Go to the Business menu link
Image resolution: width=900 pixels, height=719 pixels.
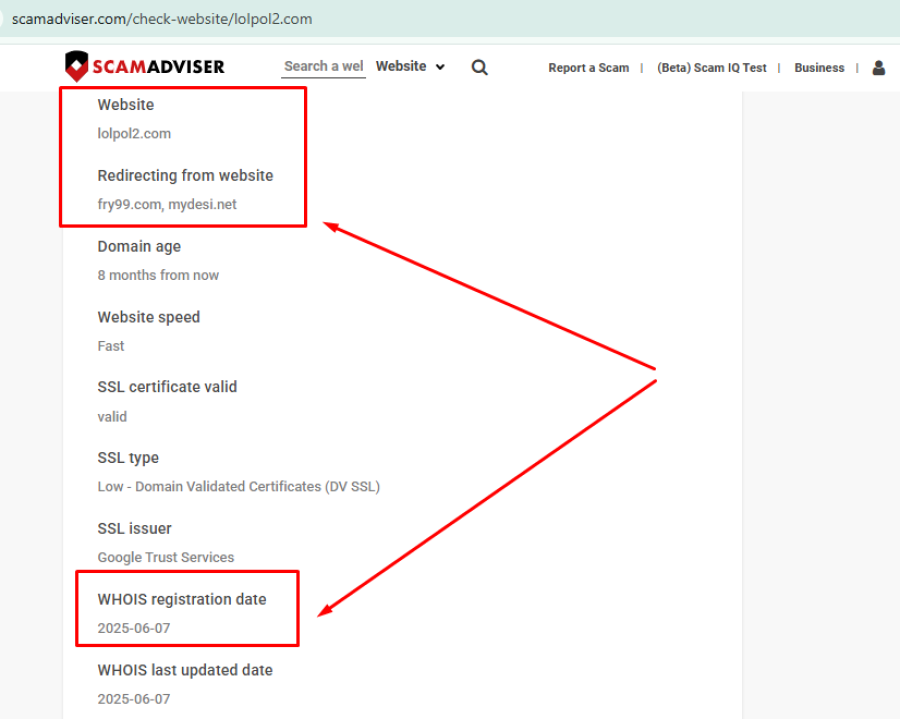pyautogui.click(x=819, y=68)
